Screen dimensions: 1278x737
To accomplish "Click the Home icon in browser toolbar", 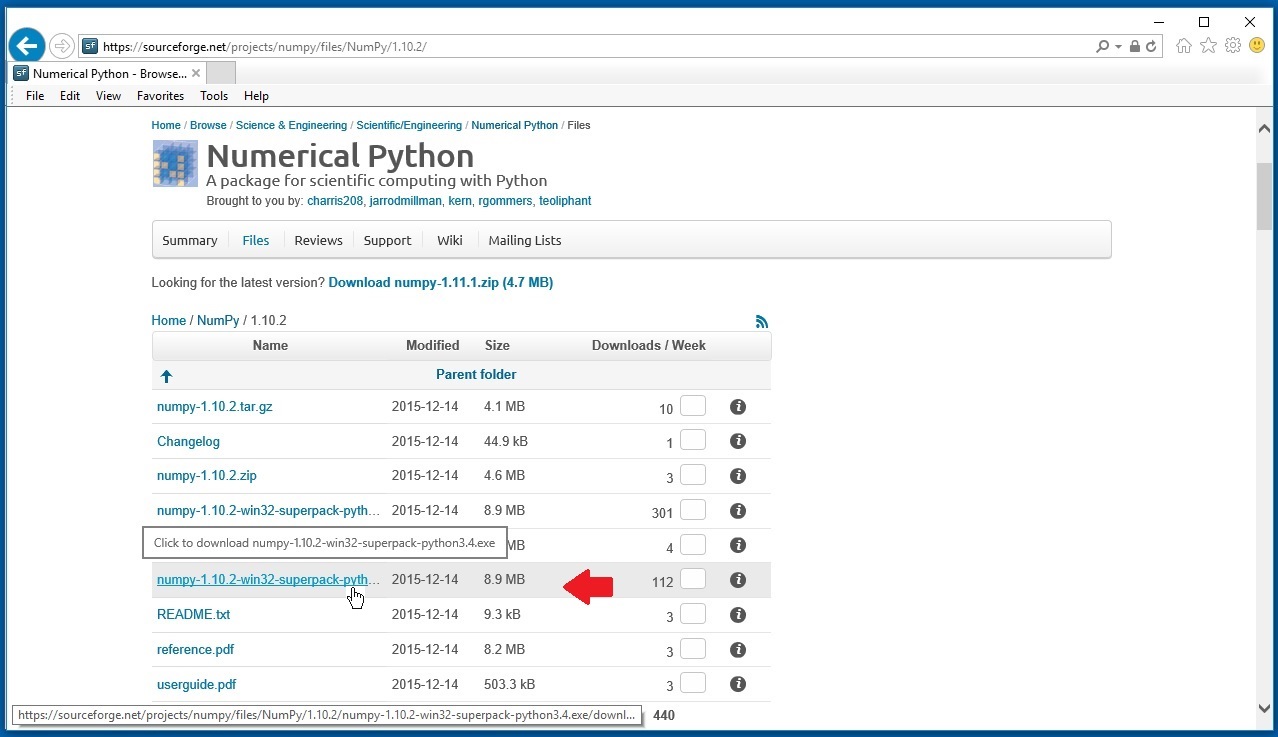I will coord(1184,46).
